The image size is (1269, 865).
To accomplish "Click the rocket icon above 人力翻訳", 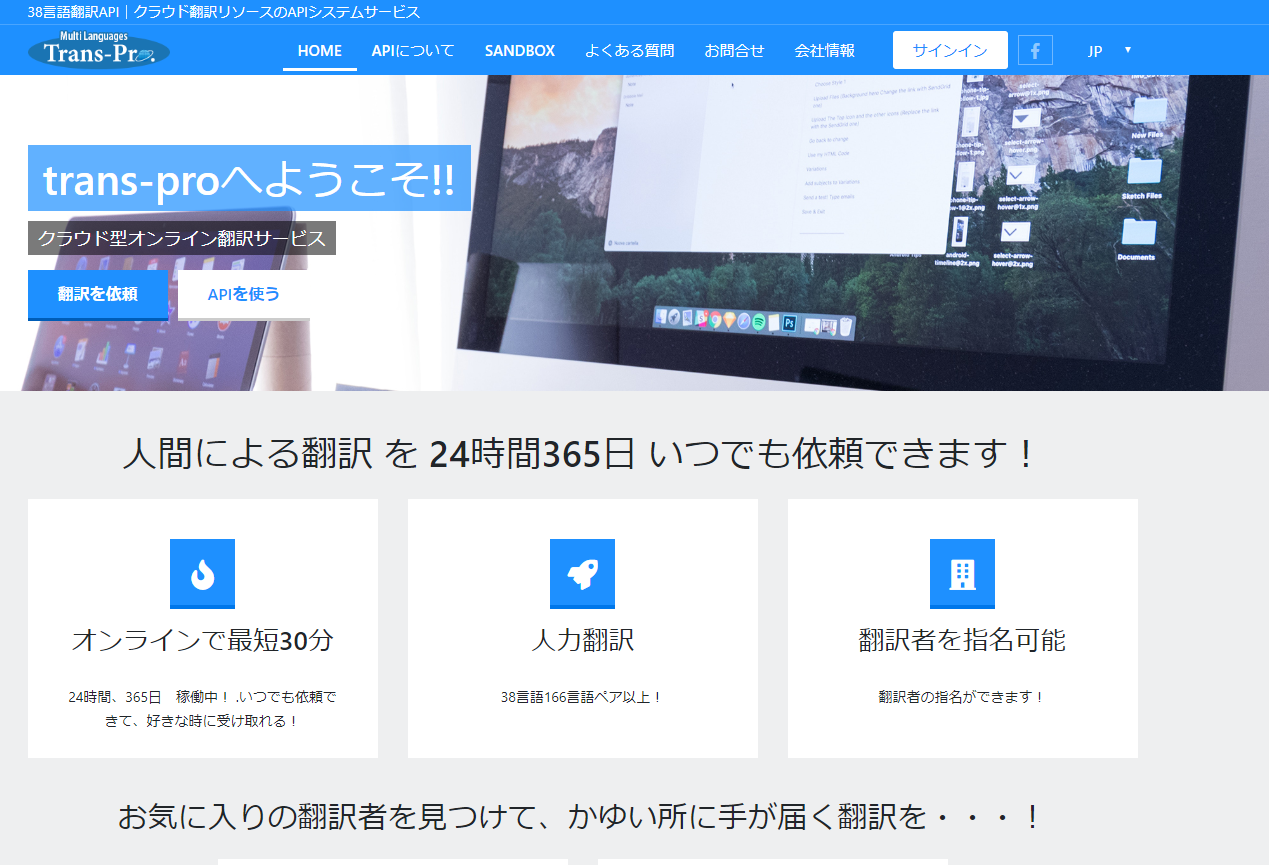I will click(x=582, y=573).
